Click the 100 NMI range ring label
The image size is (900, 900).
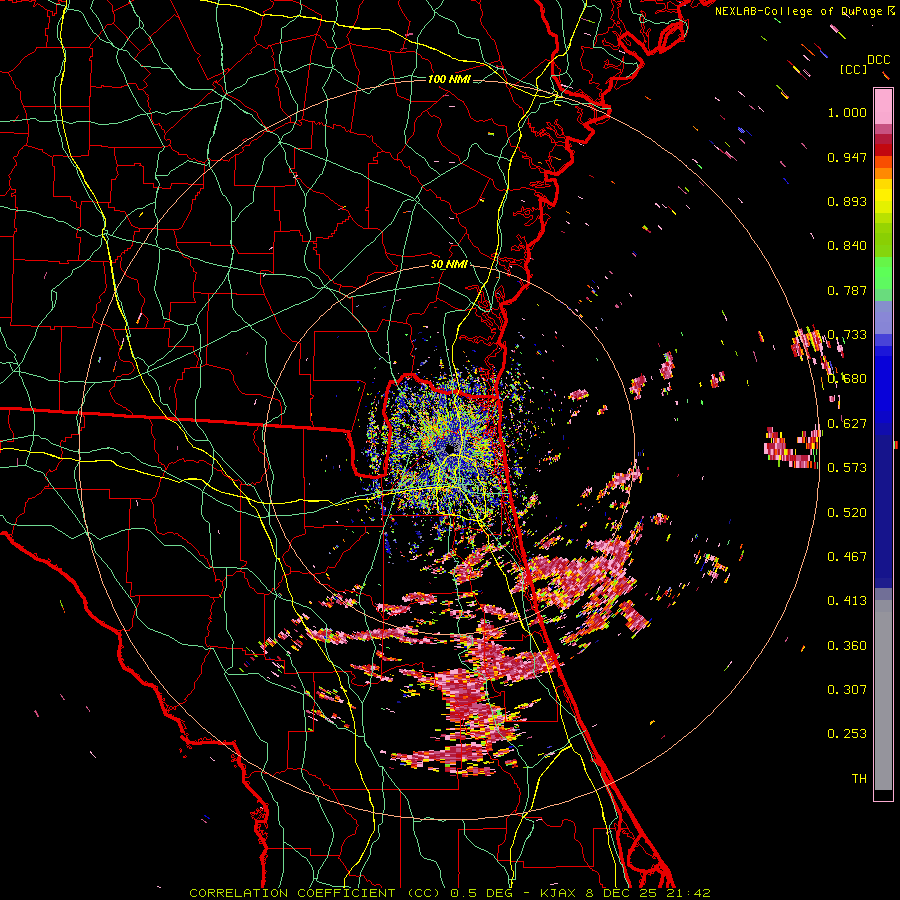(449, 79)
